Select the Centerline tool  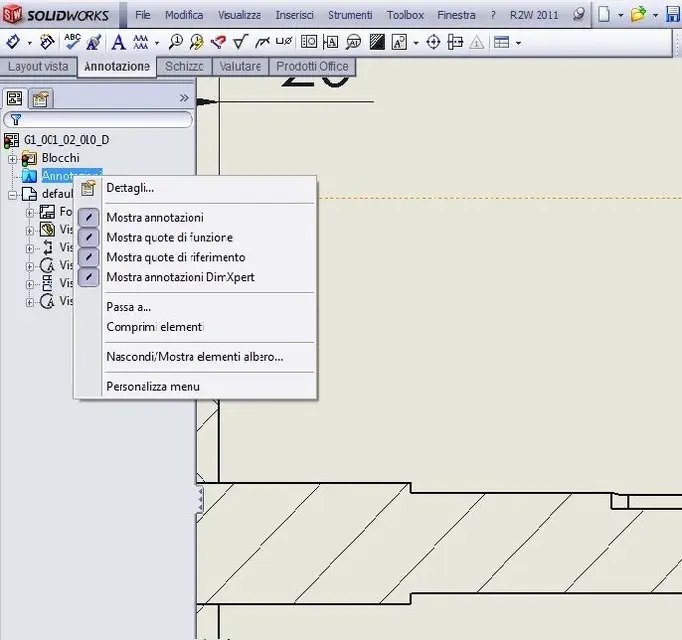click(x=455, y=42)
